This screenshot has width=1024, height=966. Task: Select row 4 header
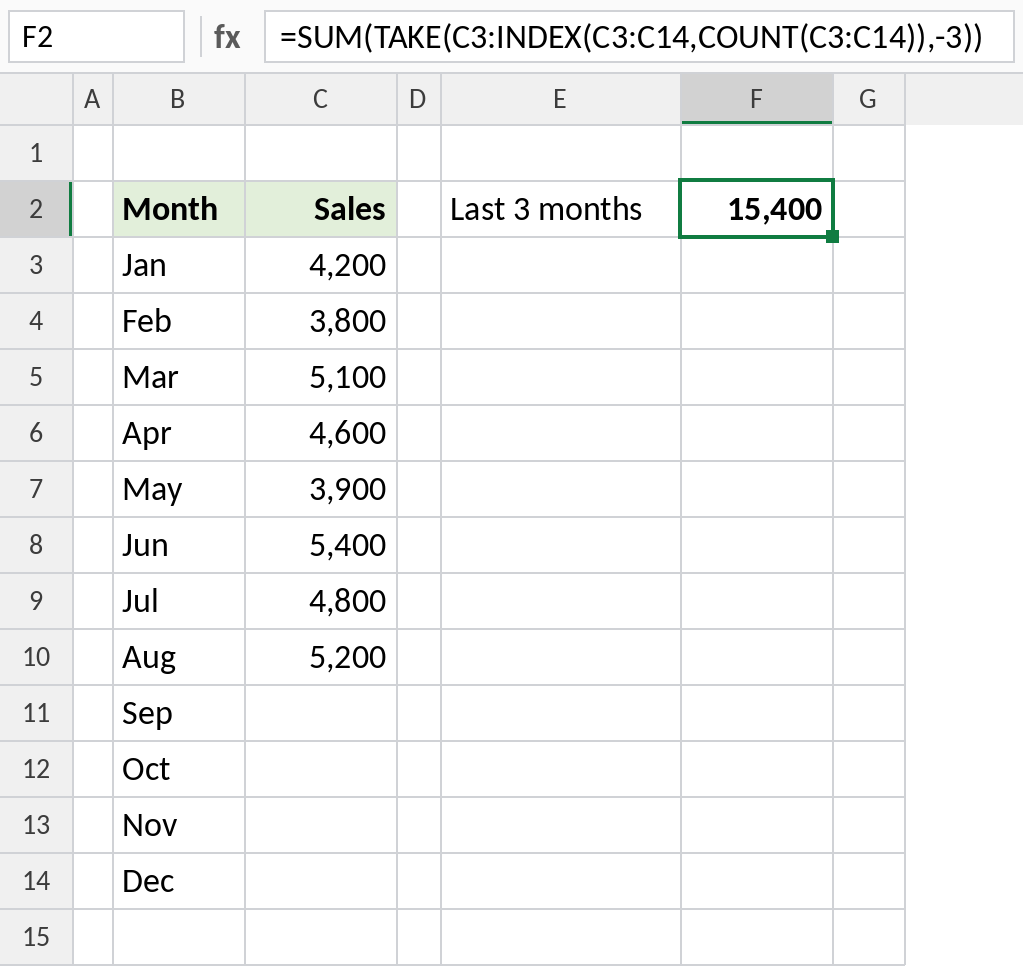click(37, 321)
